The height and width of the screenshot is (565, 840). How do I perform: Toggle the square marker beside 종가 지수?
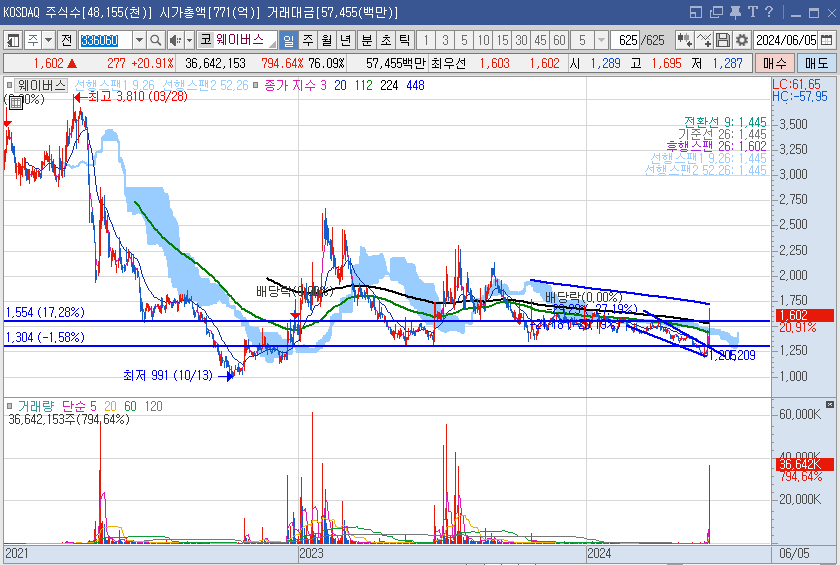[256, 85]
